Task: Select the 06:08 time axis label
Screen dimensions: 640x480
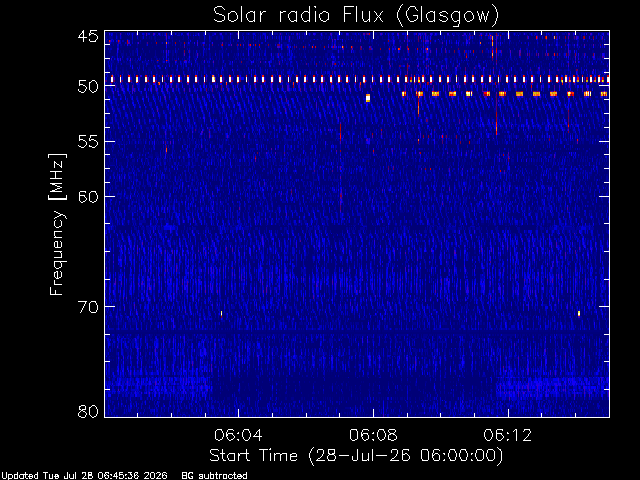Action: (373, 435)
